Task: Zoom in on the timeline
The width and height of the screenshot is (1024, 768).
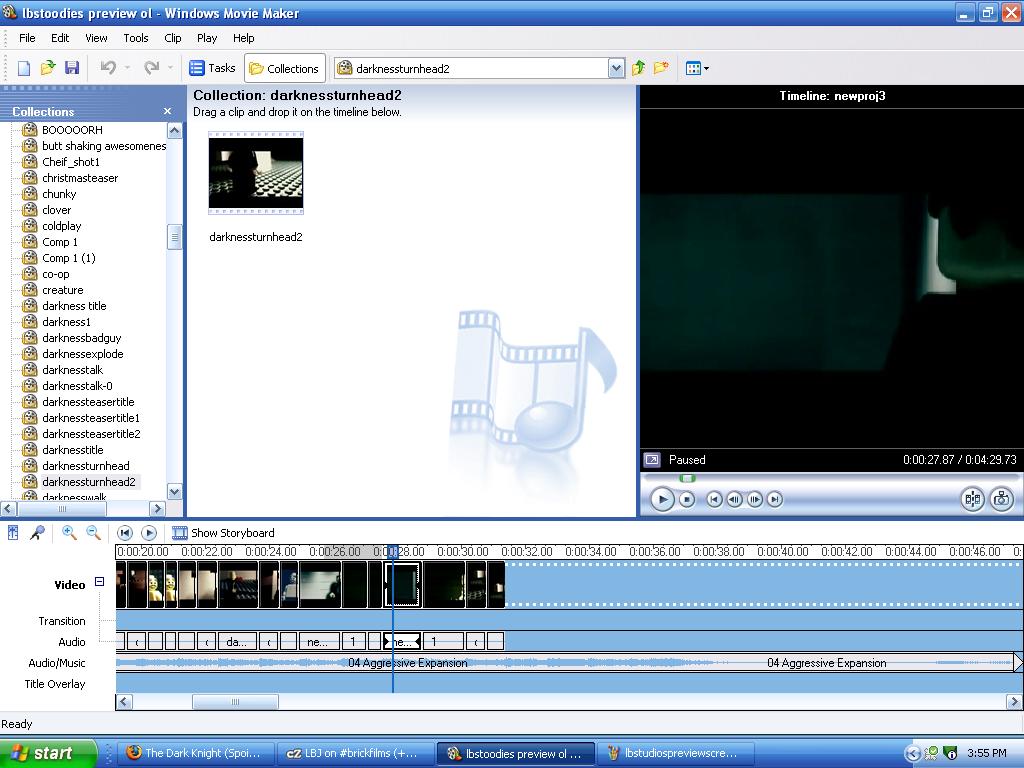Action: 68,532
